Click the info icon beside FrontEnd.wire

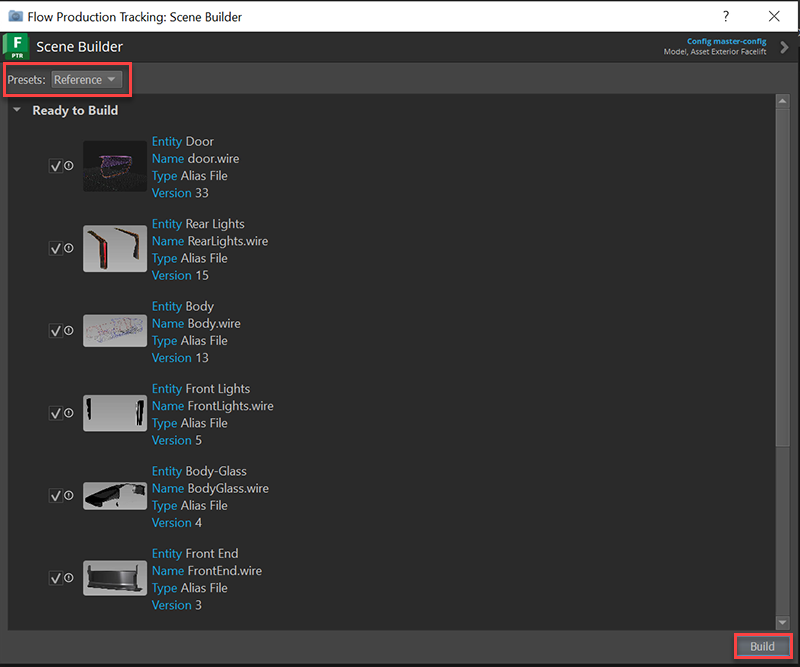click(69, 578)
